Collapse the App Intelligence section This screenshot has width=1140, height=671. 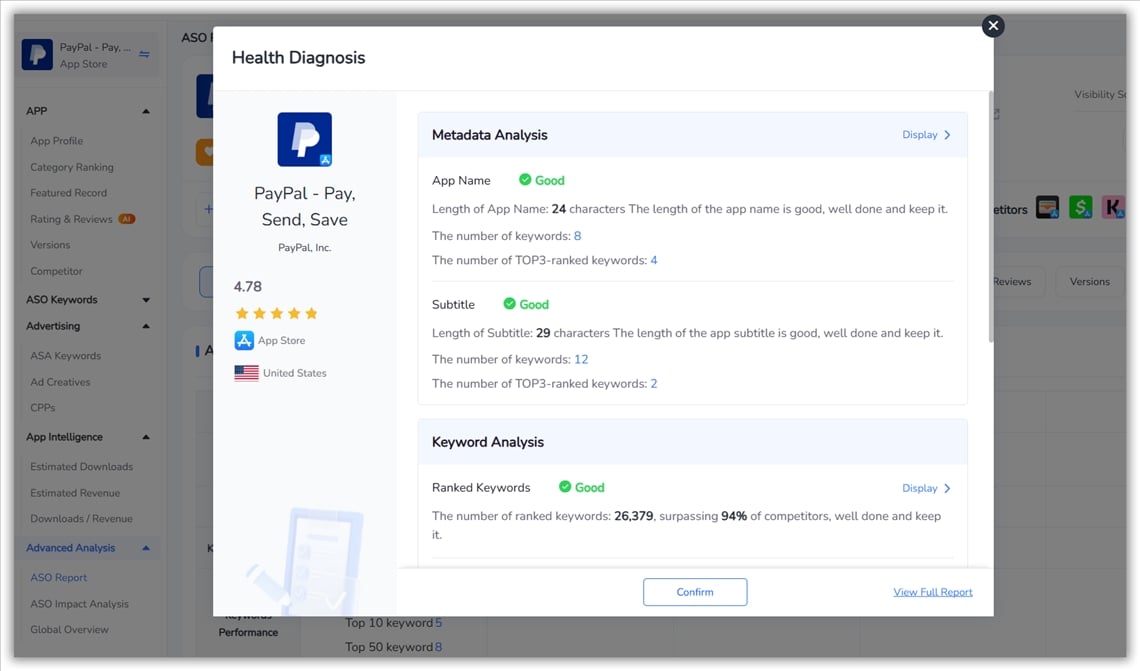pyautogui.click(x=146, y=437)
